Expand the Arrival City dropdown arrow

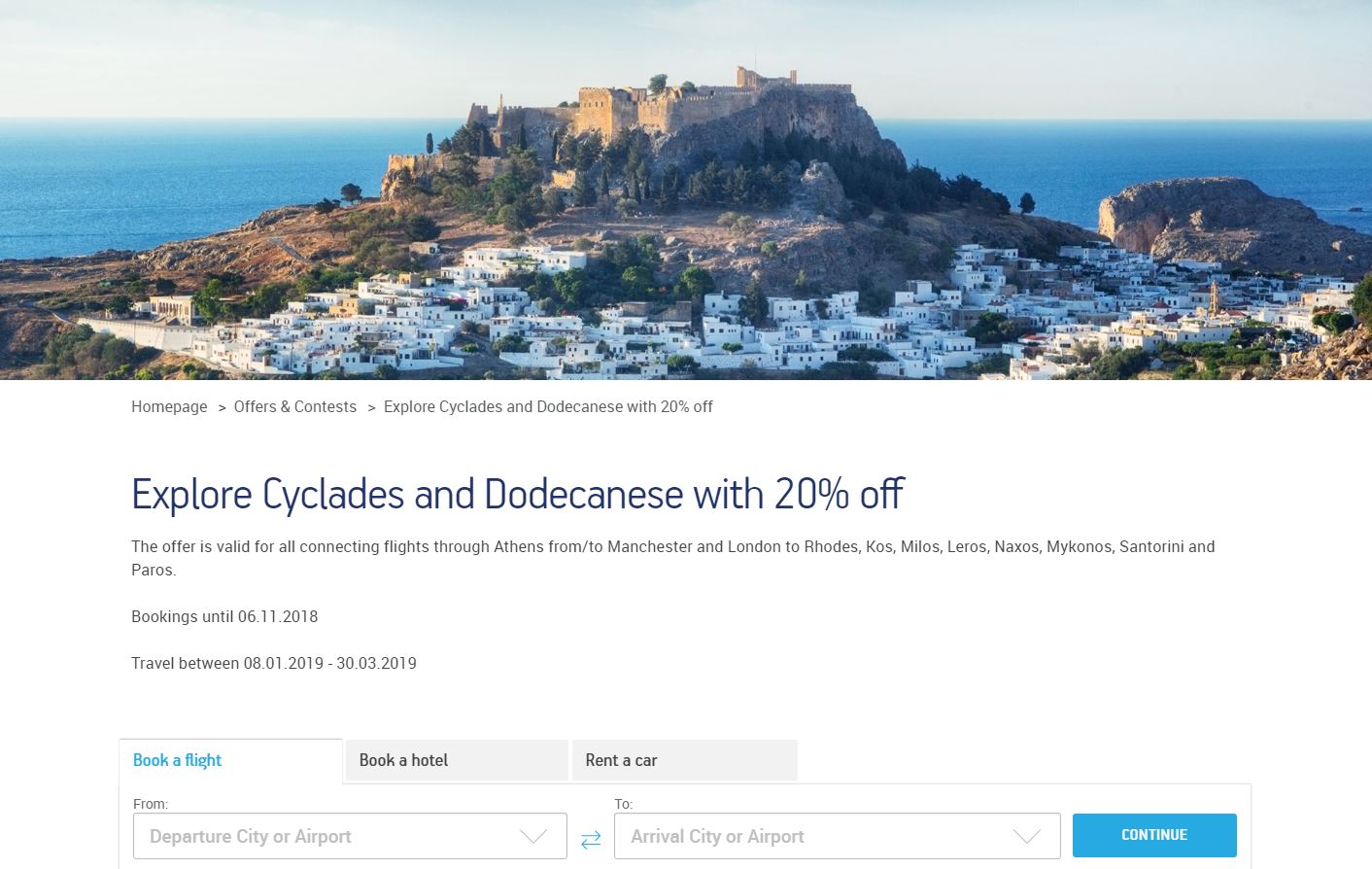(1027, 837)
